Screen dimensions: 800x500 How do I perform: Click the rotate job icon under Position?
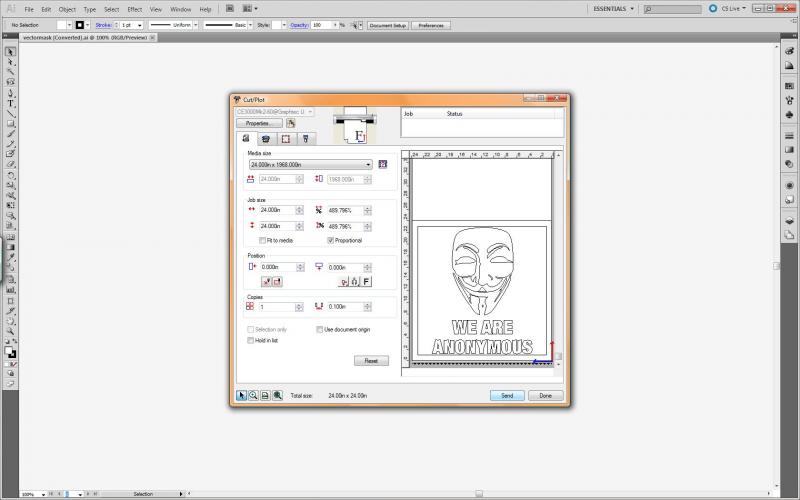[343, 282]
